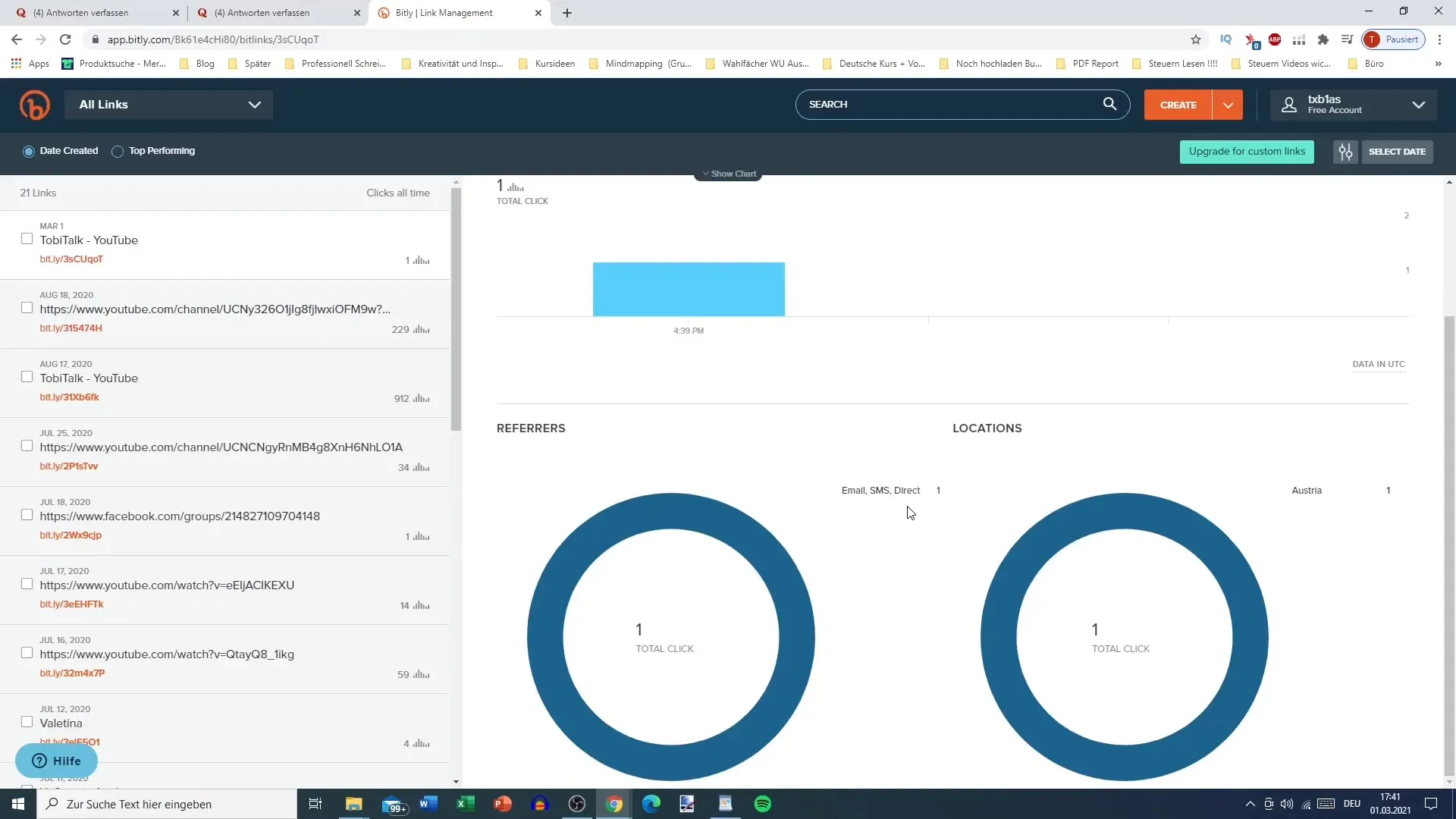Click the CREATE dropdown arrow icon
The height and width of the screenshot is (819, 1456).
pyautogui.click(x=1228, y=104)
